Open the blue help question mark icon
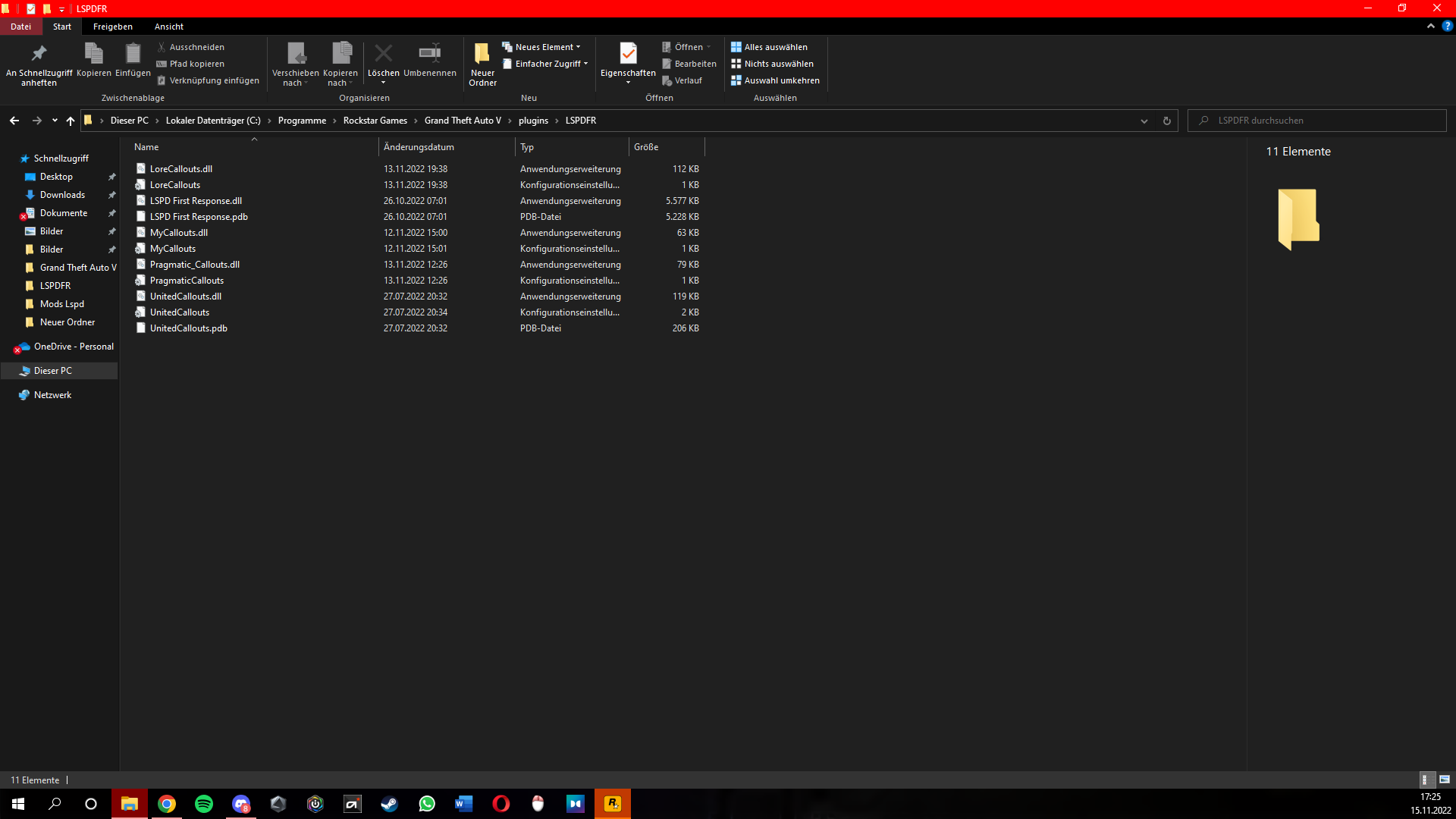The width and height of the screenshot is (1456, 819). click(x=1447, y=26)
